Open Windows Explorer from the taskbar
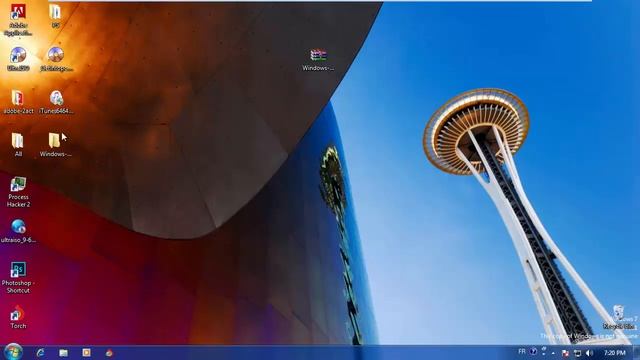 [63, 353]
